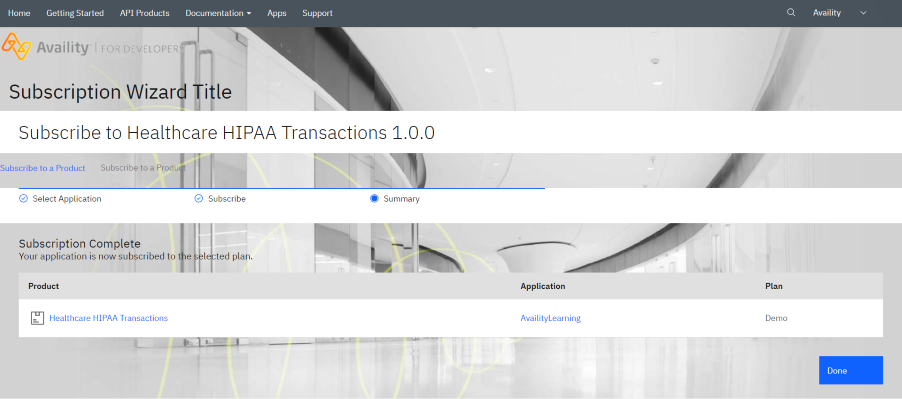The width and height of the screenshot is (902, 399).
Task: Open Healthcare HIPAA Transactions product link
Action: (109, 318)
